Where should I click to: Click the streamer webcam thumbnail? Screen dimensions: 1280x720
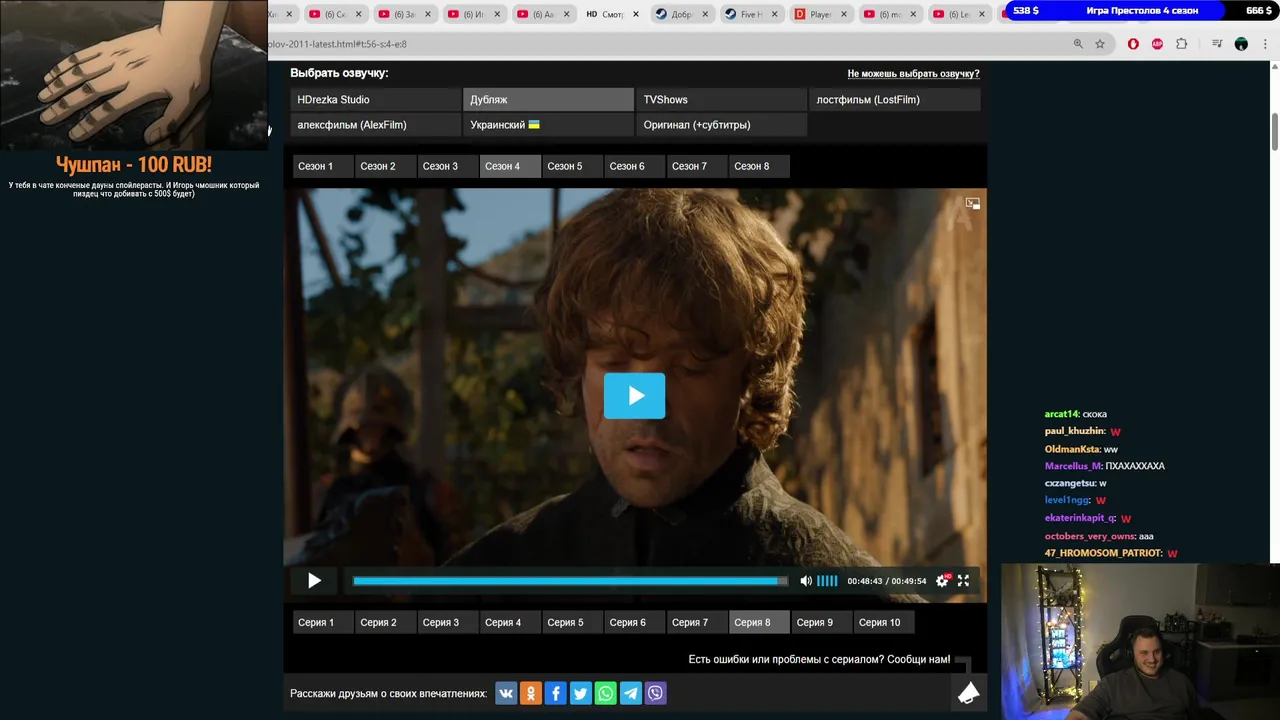(x=1140, y=642)
